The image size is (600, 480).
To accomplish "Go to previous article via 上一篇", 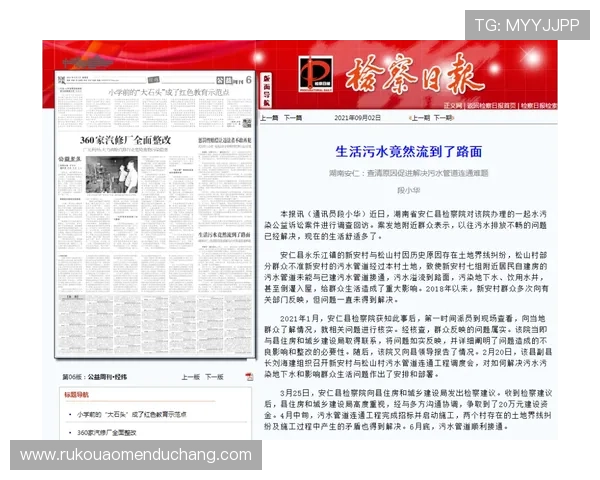I will click(x=269, y=118).
